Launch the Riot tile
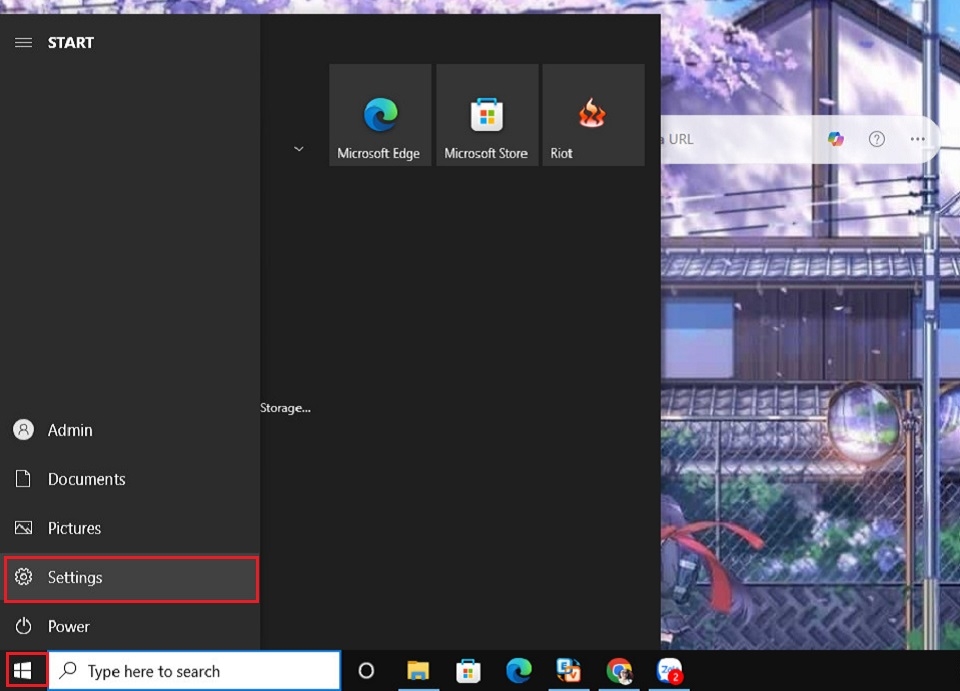Image resolution: width=960 pixels, height=691 pixels. click(593, 114)
